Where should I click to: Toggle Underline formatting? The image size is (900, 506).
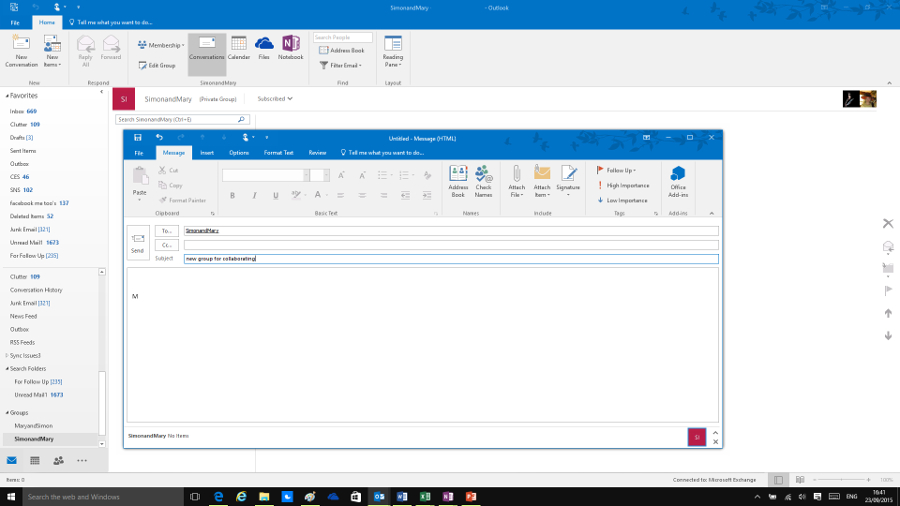click(276, 196)
